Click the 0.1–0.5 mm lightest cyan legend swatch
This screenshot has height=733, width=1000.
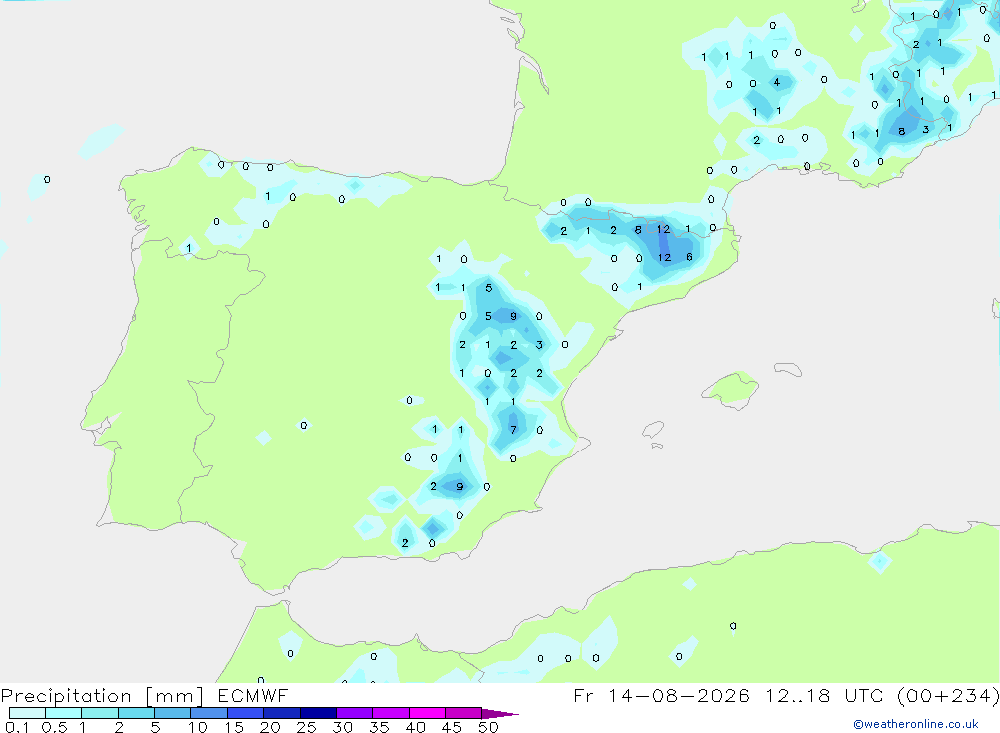pyautogui.click(x=27, y=713)
